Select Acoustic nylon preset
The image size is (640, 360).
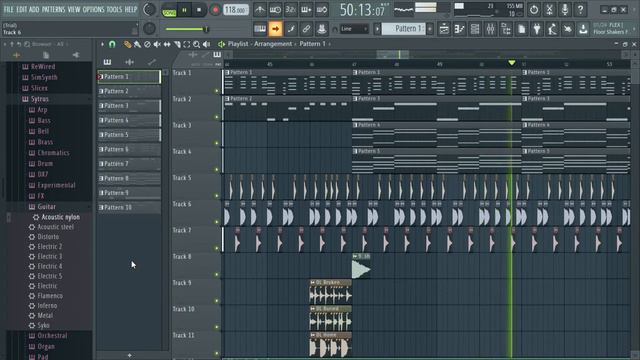point(60,217)
